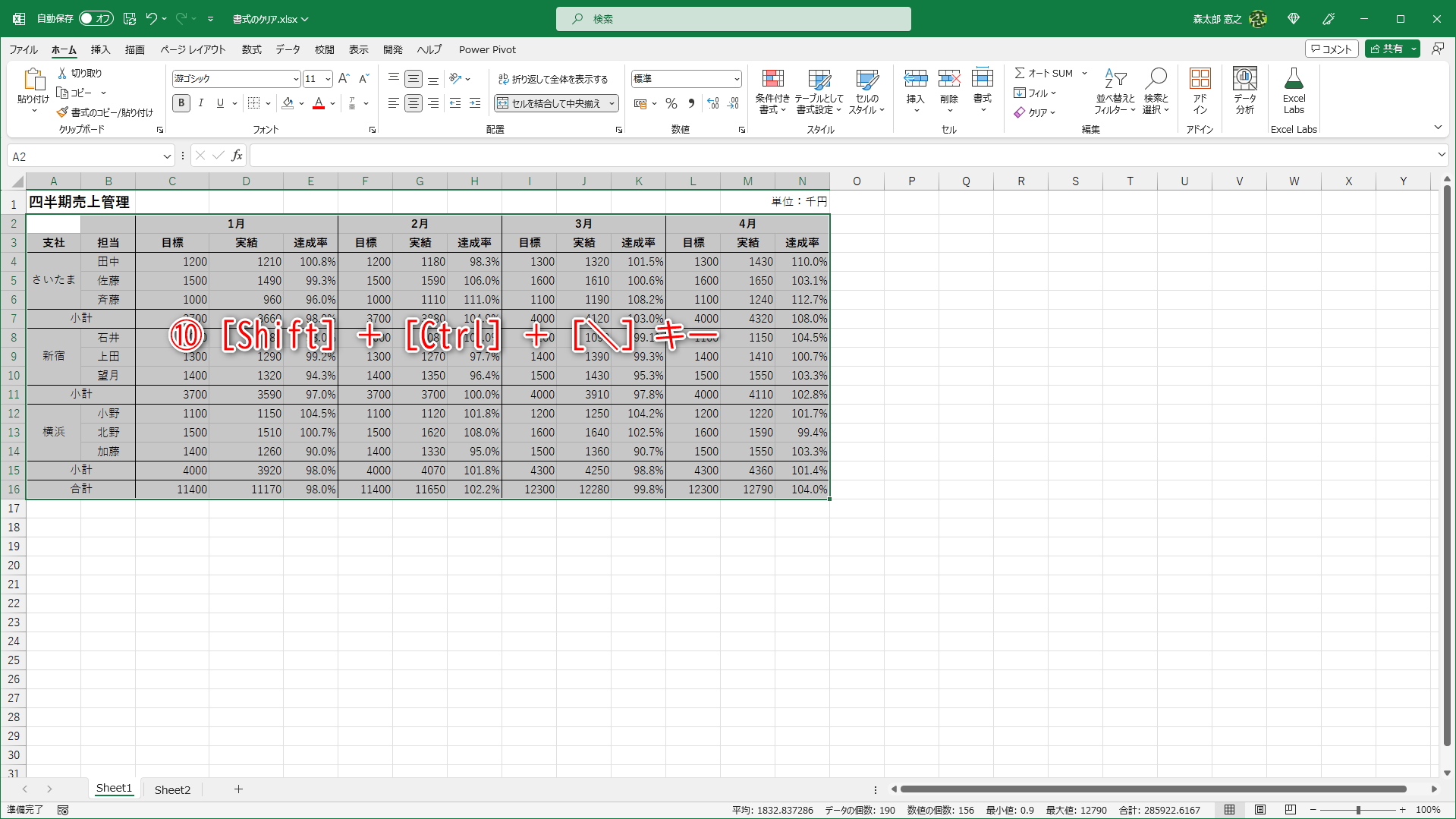Collapse the ribbon with the chevron
1456x819 pixels.
pos(1438,128)
